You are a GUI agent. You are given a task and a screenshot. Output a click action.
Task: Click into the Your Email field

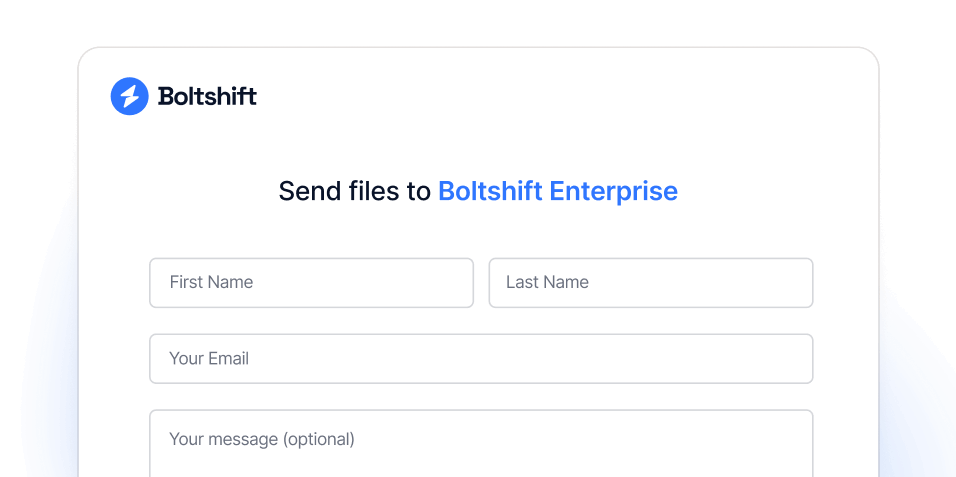point(481,359)
